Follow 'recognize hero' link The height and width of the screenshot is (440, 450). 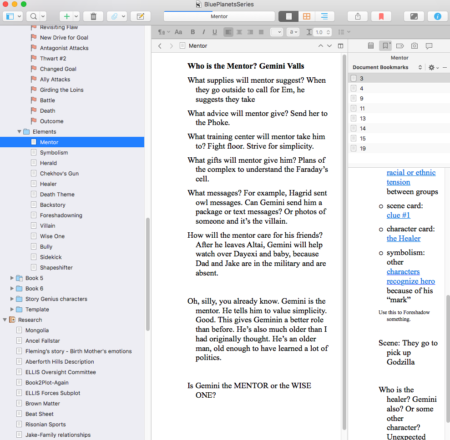click(411, 281)
